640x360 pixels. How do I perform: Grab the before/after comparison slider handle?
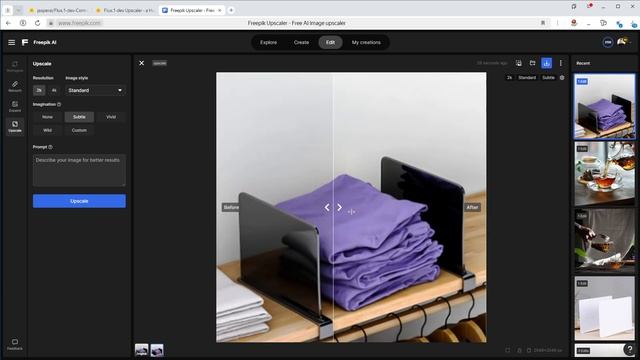[333, 207]
